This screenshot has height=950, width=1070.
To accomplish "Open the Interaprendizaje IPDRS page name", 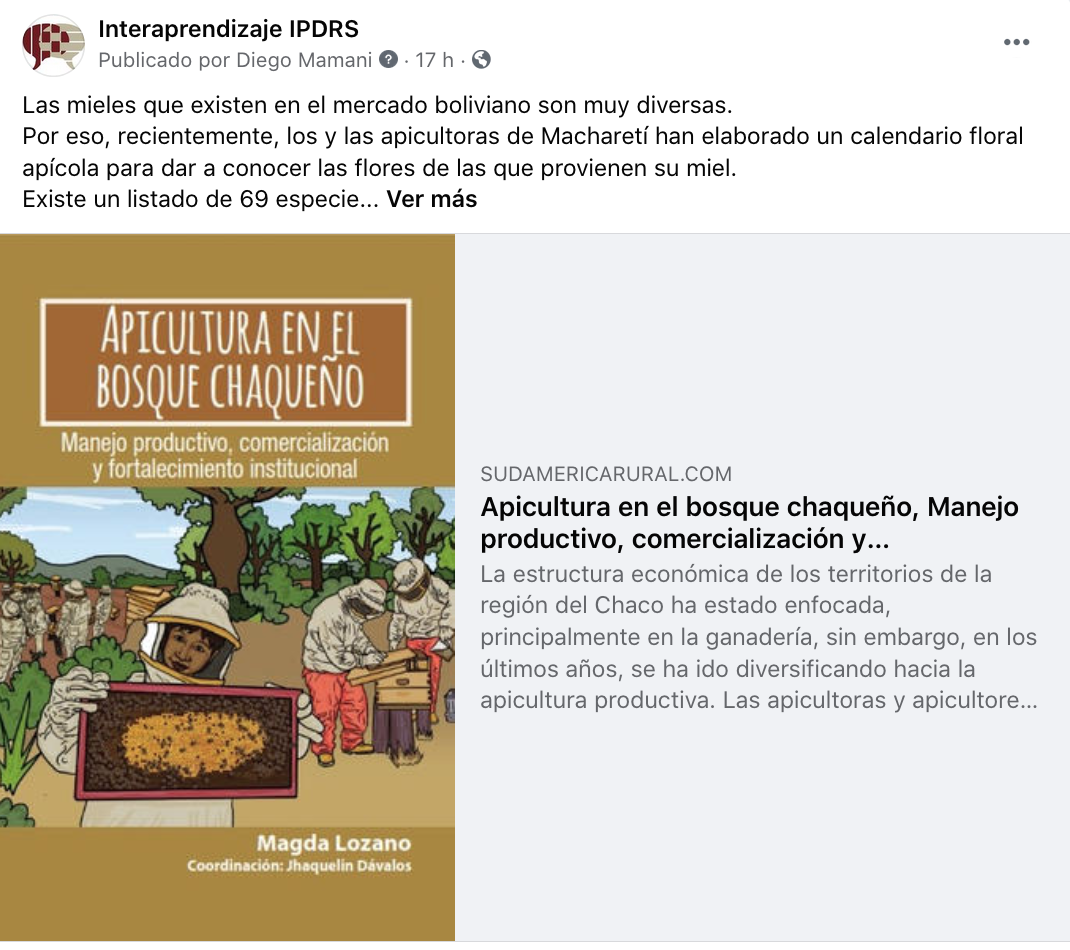I will [228, 29].
